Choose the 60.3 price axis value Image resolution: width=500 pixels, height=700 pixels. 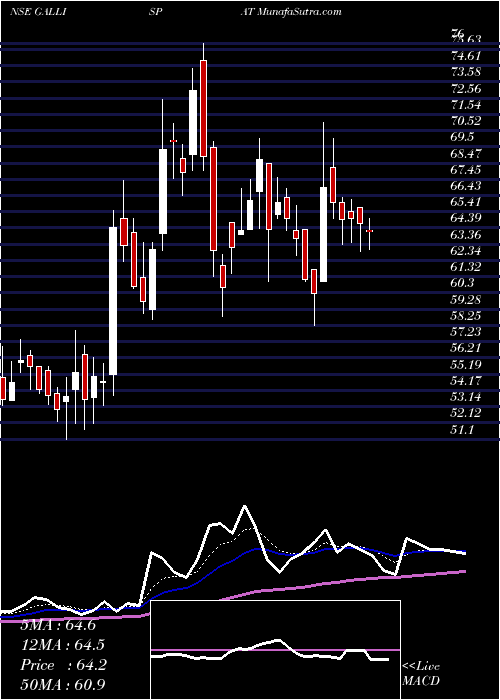pos(462,283)
